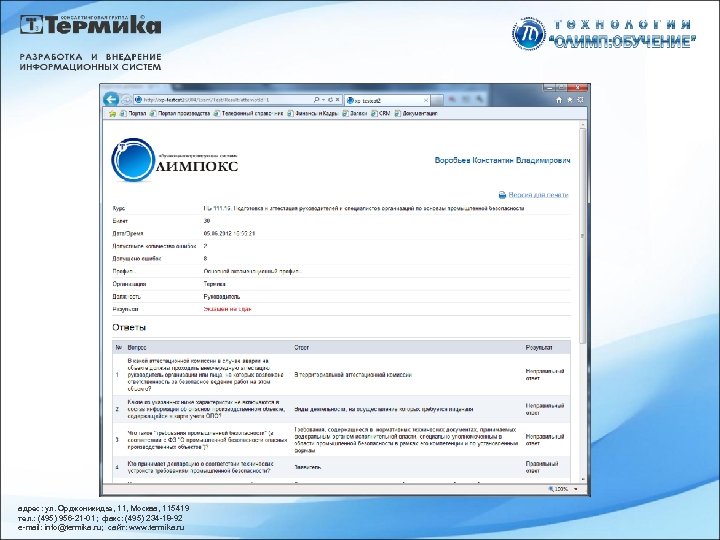Click the Олимпокс round blue logo
This screenshot has height=540, width=720.
133,160
